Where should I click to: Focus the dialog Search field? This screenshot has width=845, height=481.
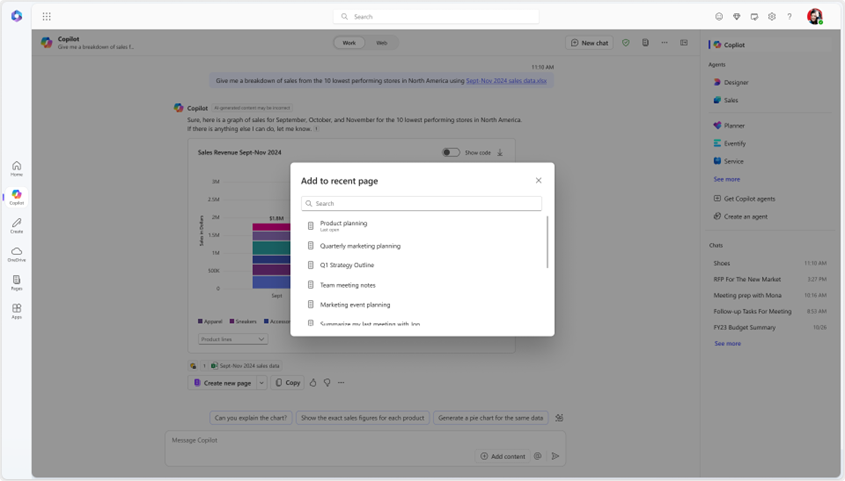(x=421, y=204)
